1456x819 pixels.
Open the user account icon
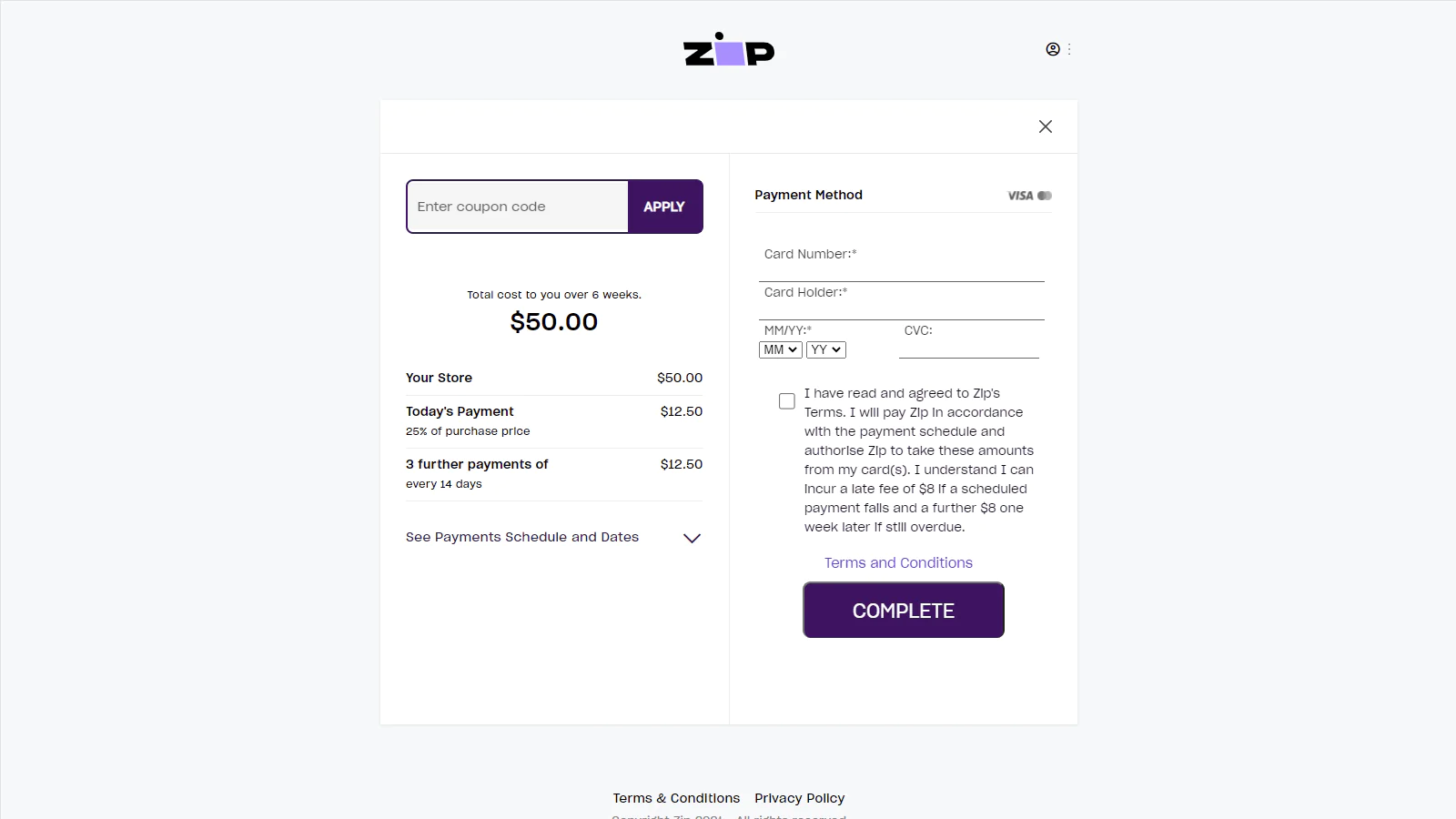point(1053,49)
